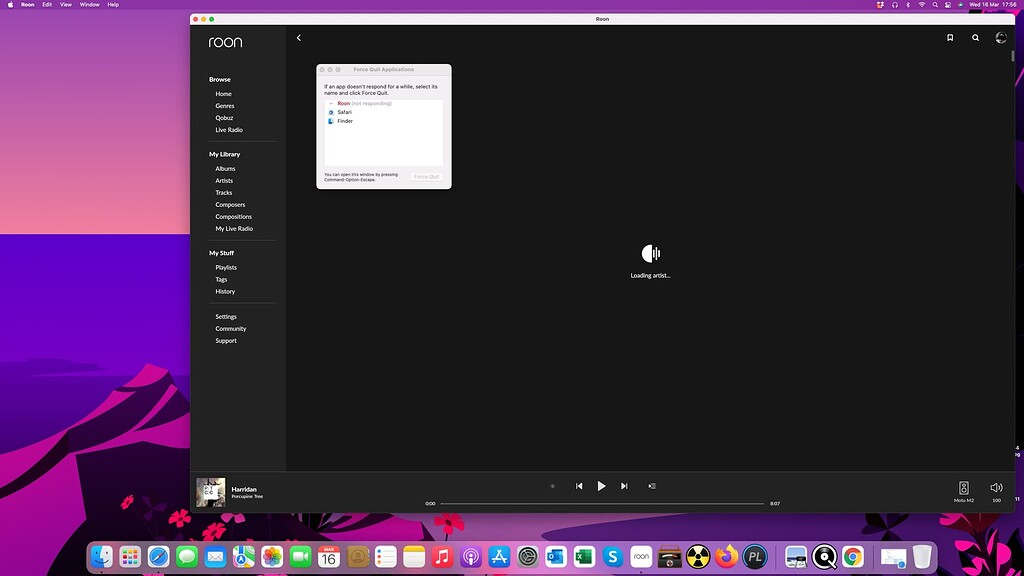The width and height of the screenshot is (1024, 576).
Task: Skip to the next track
Action: coord(624,486)
